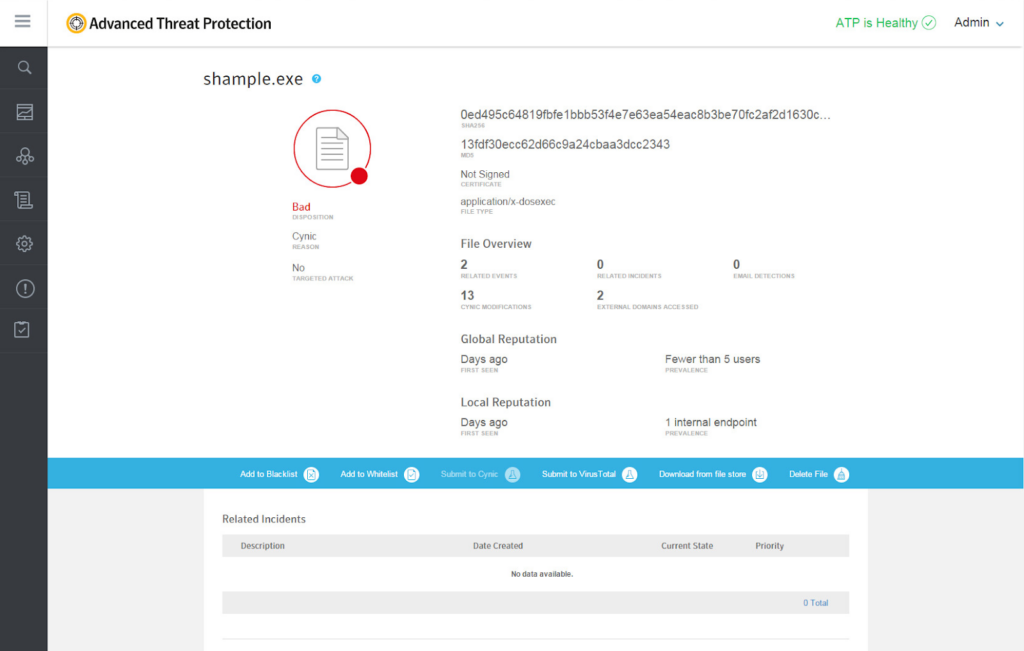The image size is (1024, 651).
Task: Open the dashboard chart icon in sidebar
Action: pos(24,112)
